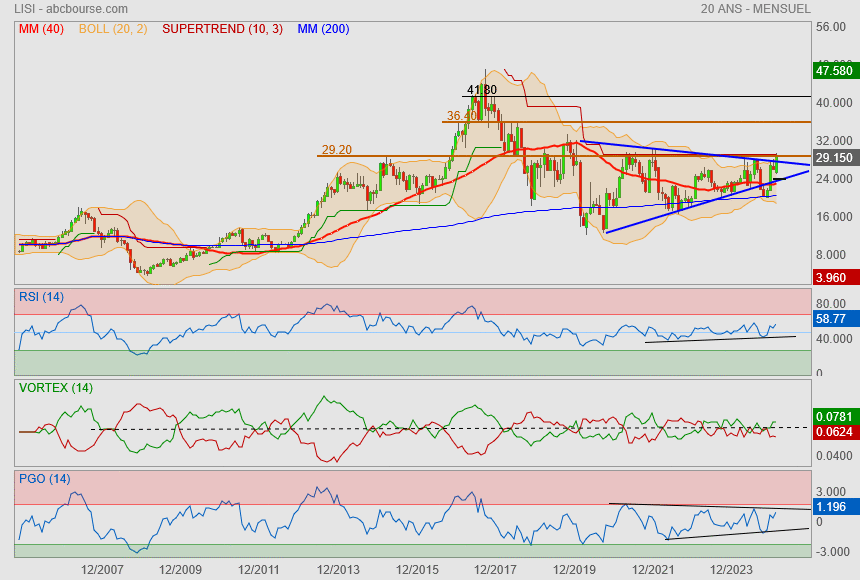Click the 12/2017 date axis label
The width and height of the screenshot is (860, 580).
[495, 570]
